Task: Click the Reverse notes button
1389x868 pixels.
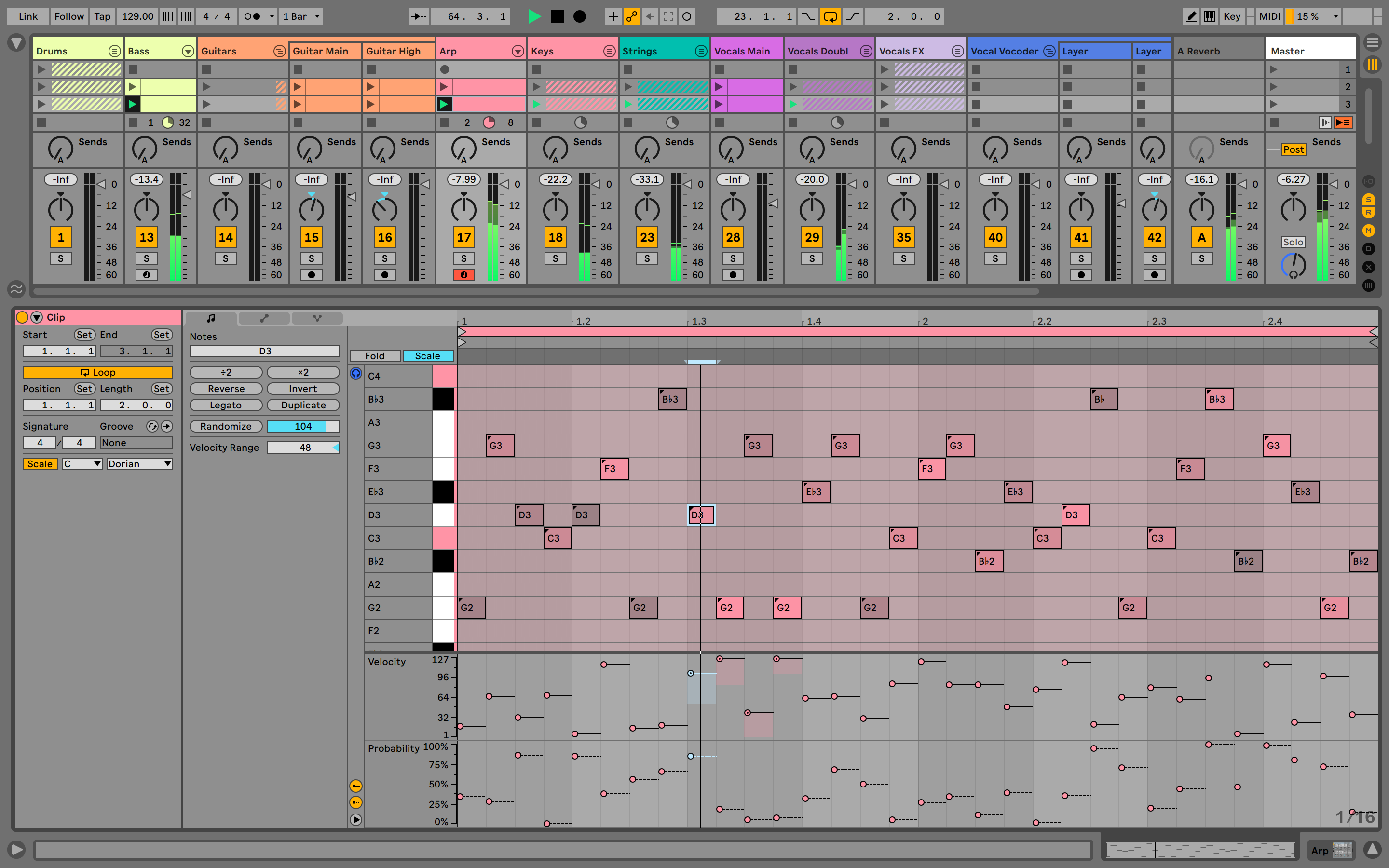Action: (226, 389)
